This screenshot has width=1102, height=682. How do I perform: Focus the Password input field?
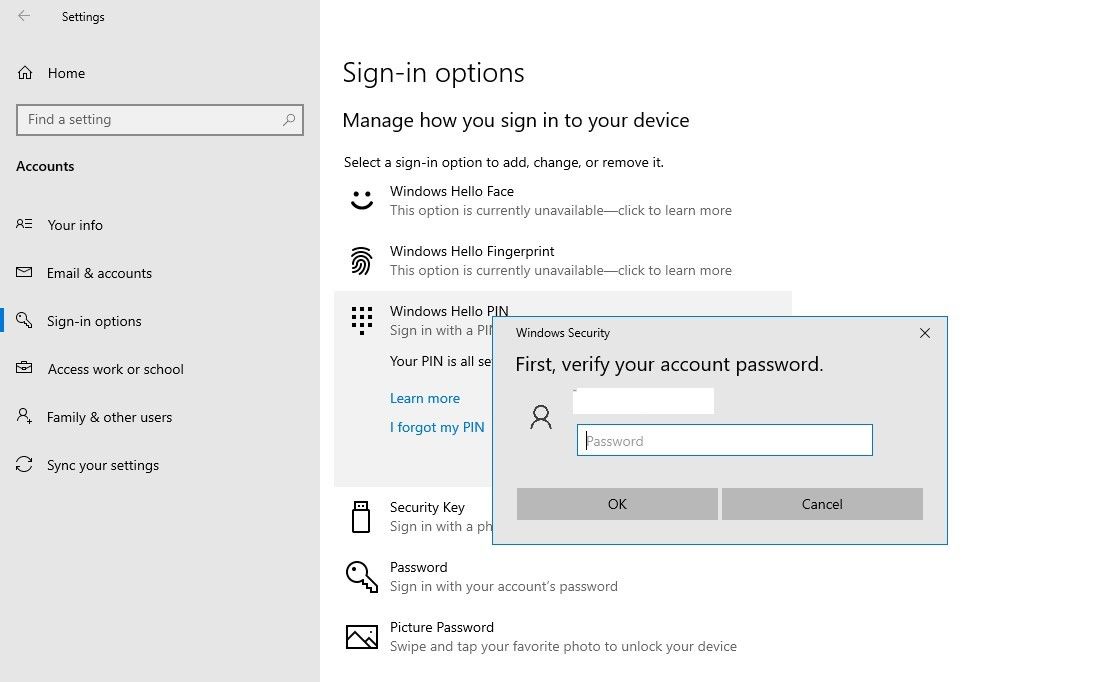pyautogui.click(x=725, y=441)
